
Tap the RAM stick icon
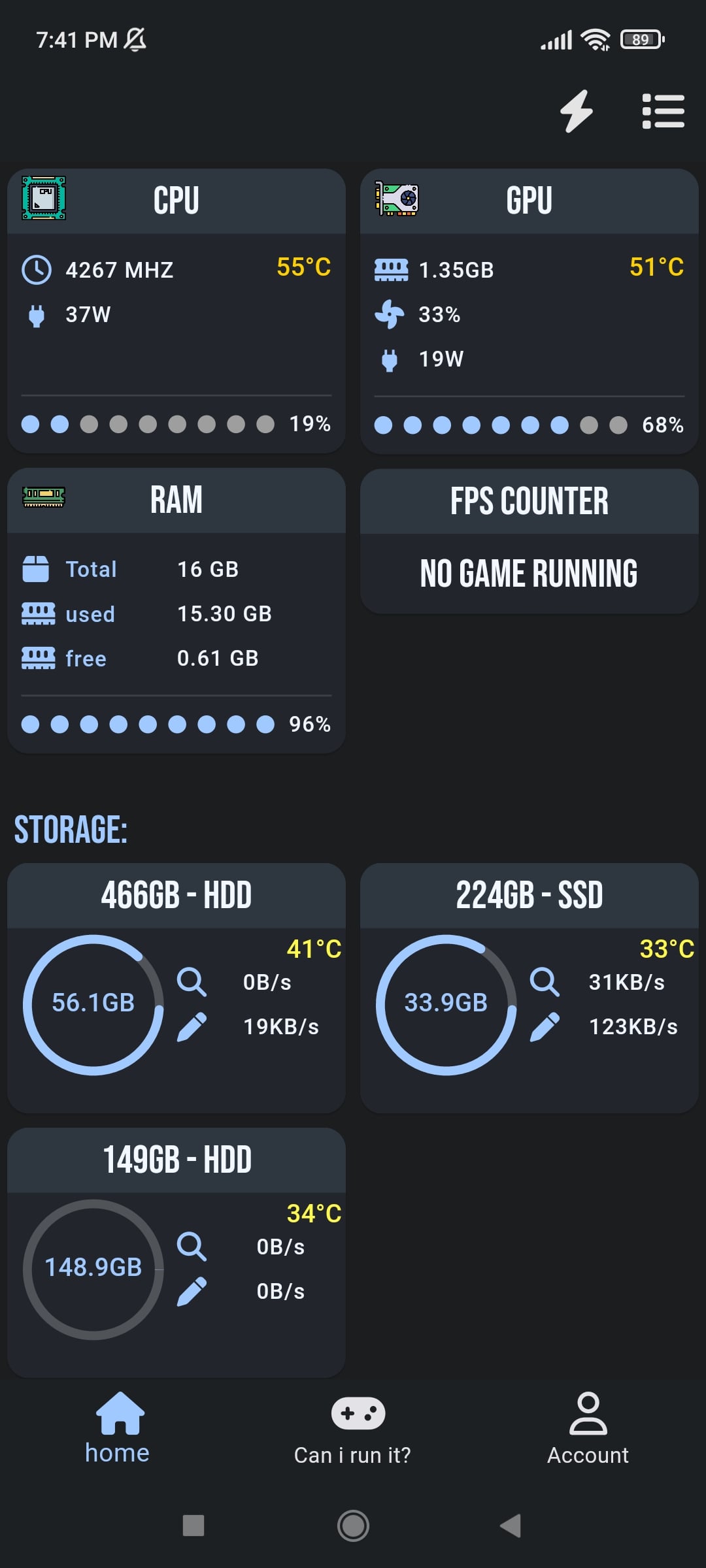tap(44, 497)
